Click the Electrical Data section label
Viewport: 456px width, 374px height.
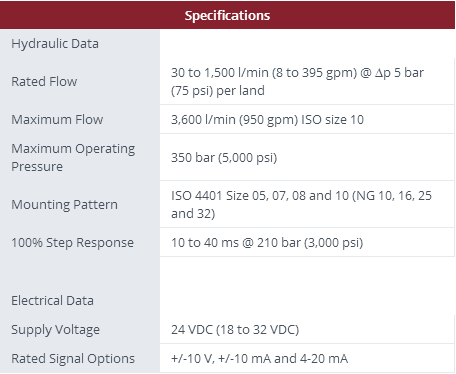(52, 301)
